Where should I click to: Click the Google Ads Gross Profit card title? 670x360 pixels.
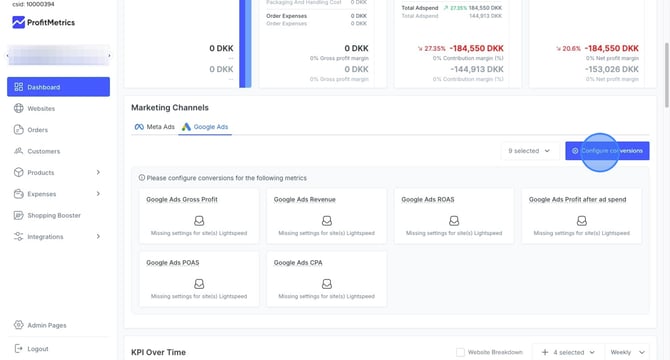point(182,199)
